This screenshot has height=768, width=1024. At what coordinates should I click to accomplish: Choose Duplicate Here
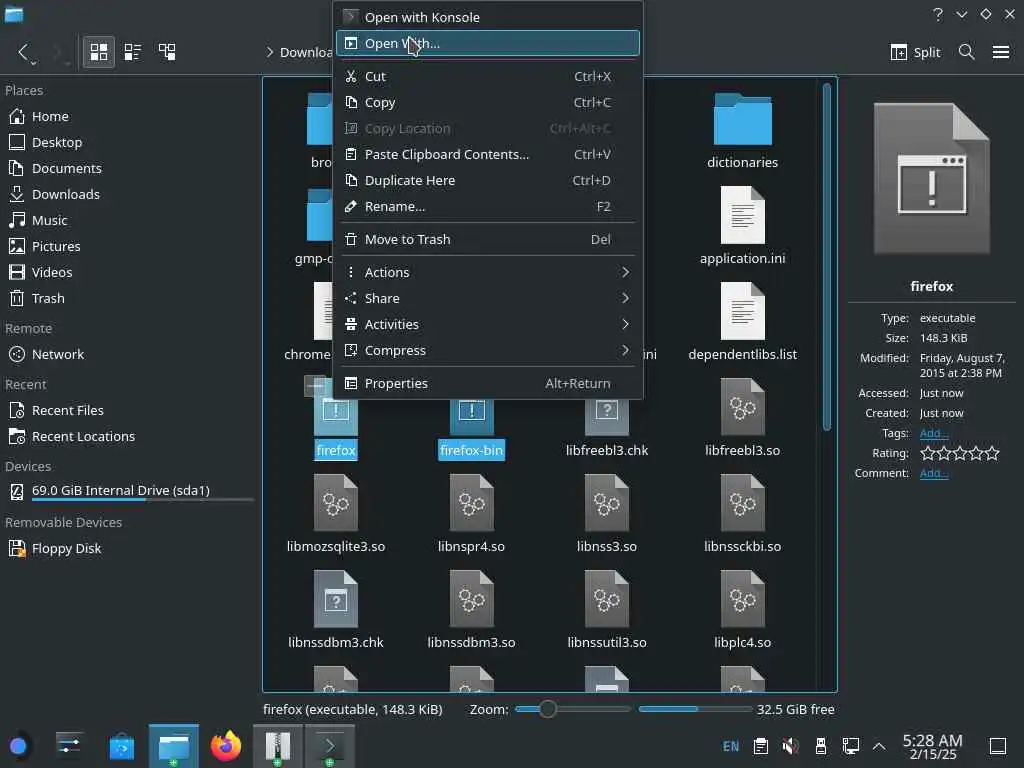[x=487, y=181]
